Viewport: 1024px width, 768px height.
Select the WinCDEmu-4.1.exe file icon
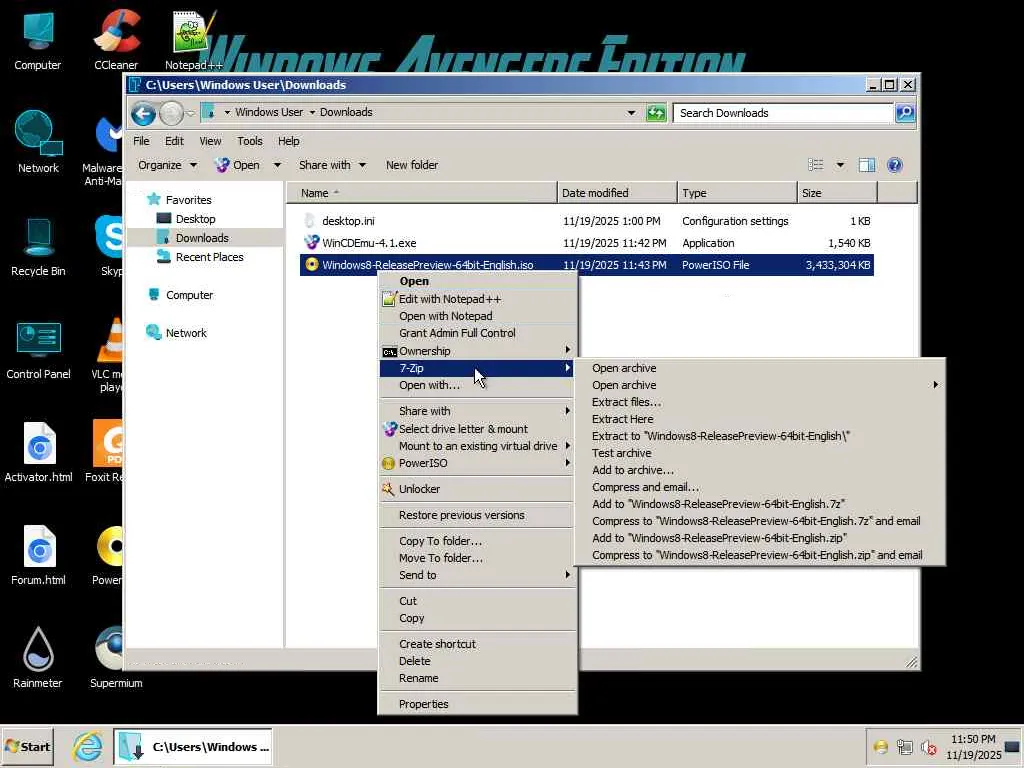point(312,242)
